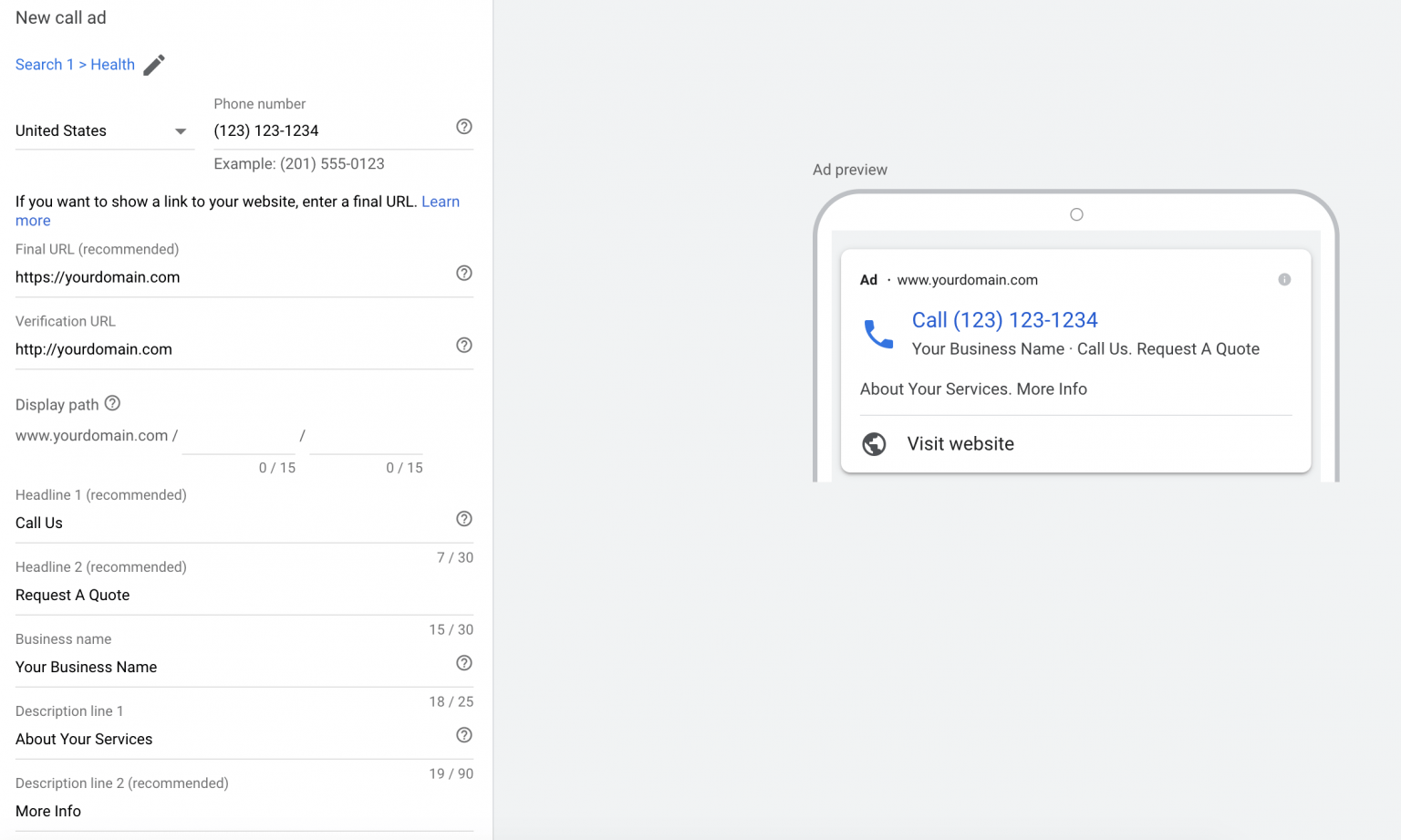Viewport: 1401px width, 840px height.
Task: Click the Headline 1 help icon
Action: 464,519
